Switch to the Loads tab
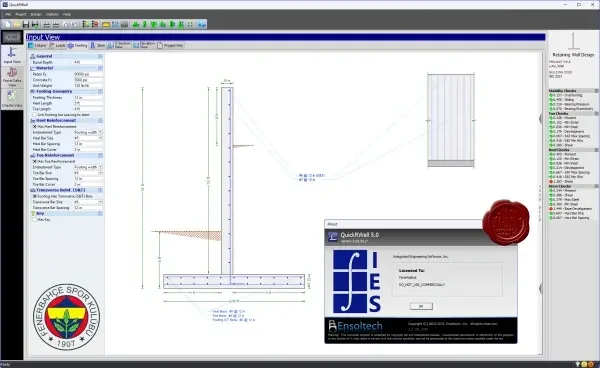This screenshot has width=600, height=368. click(58, 46)
